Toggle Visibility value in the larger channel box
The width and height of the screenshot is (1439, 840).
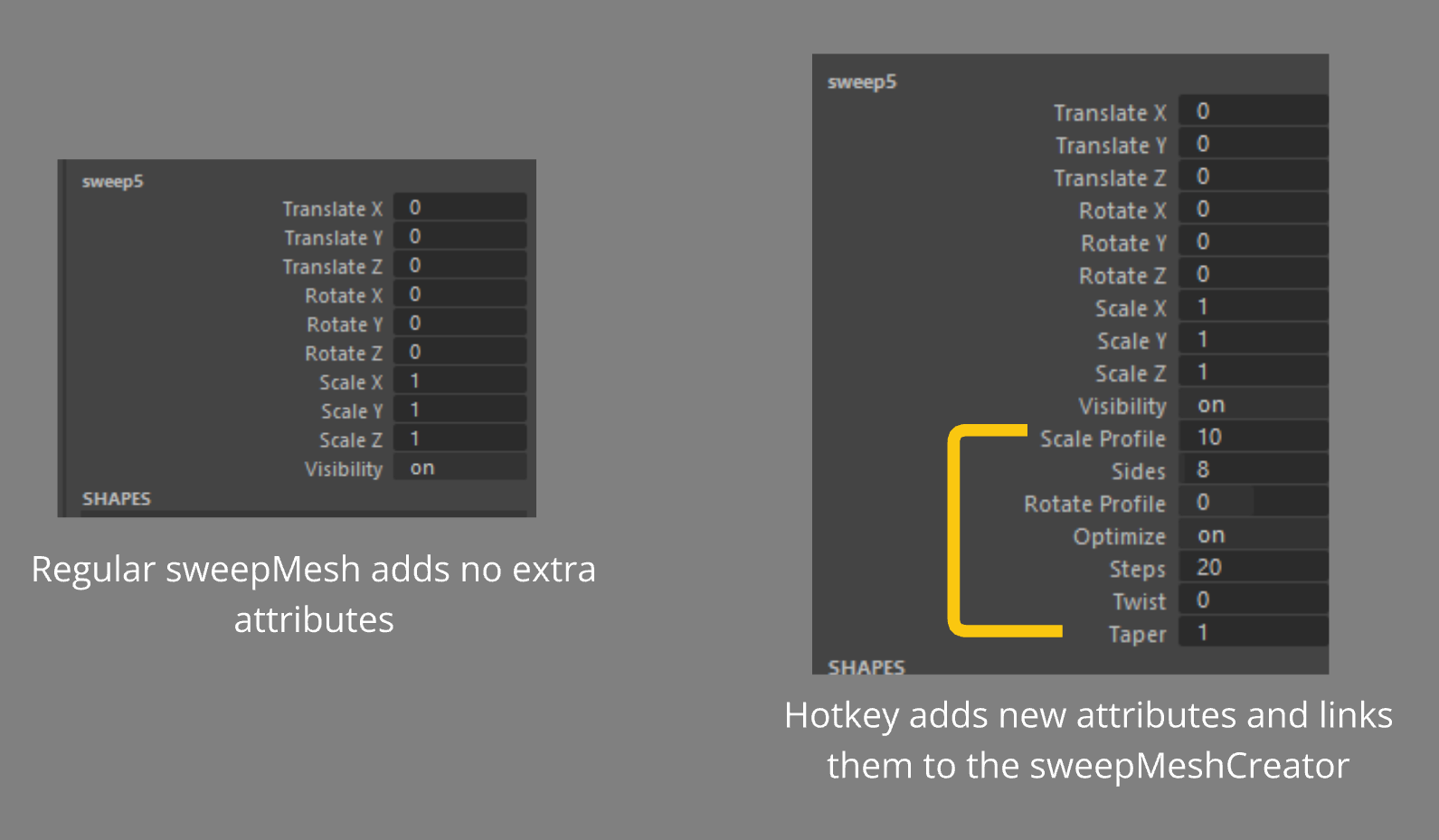point(1253,405)
